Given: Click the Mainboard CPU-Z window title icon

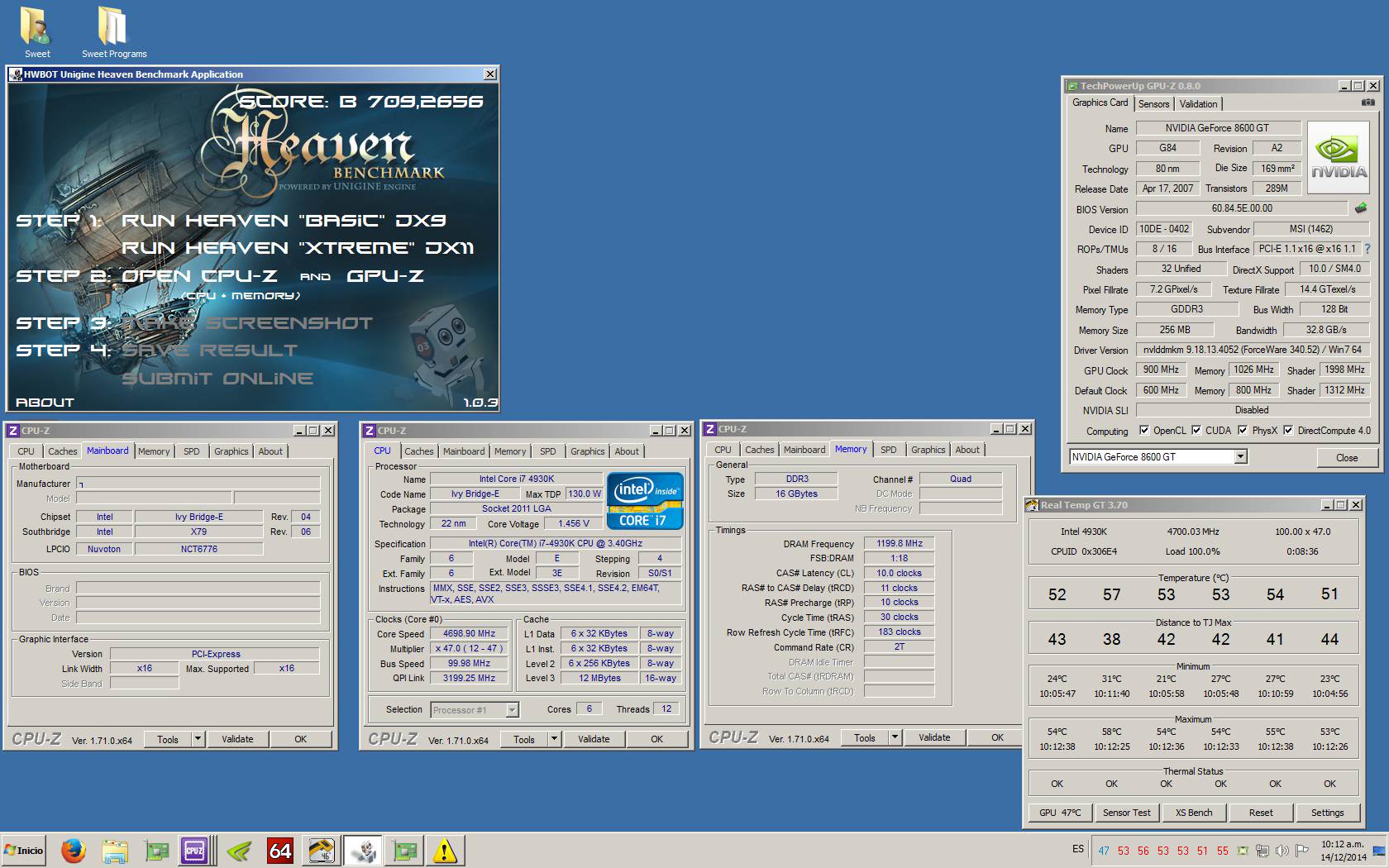Looking at the screenshot, I should click(x=12, y=431).
